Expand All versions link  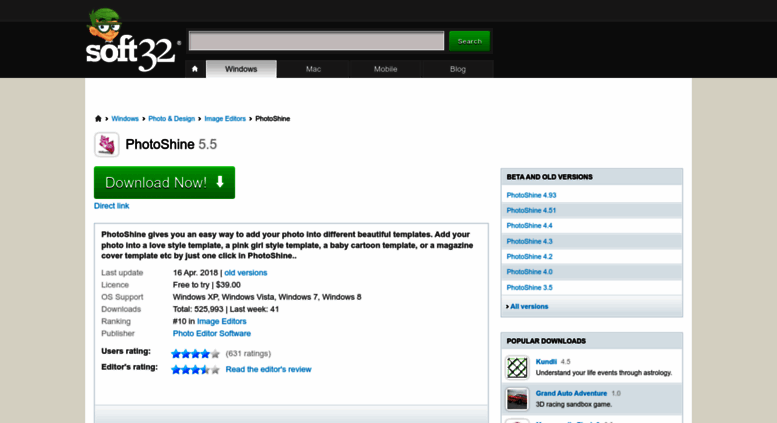tap(529, 307)
